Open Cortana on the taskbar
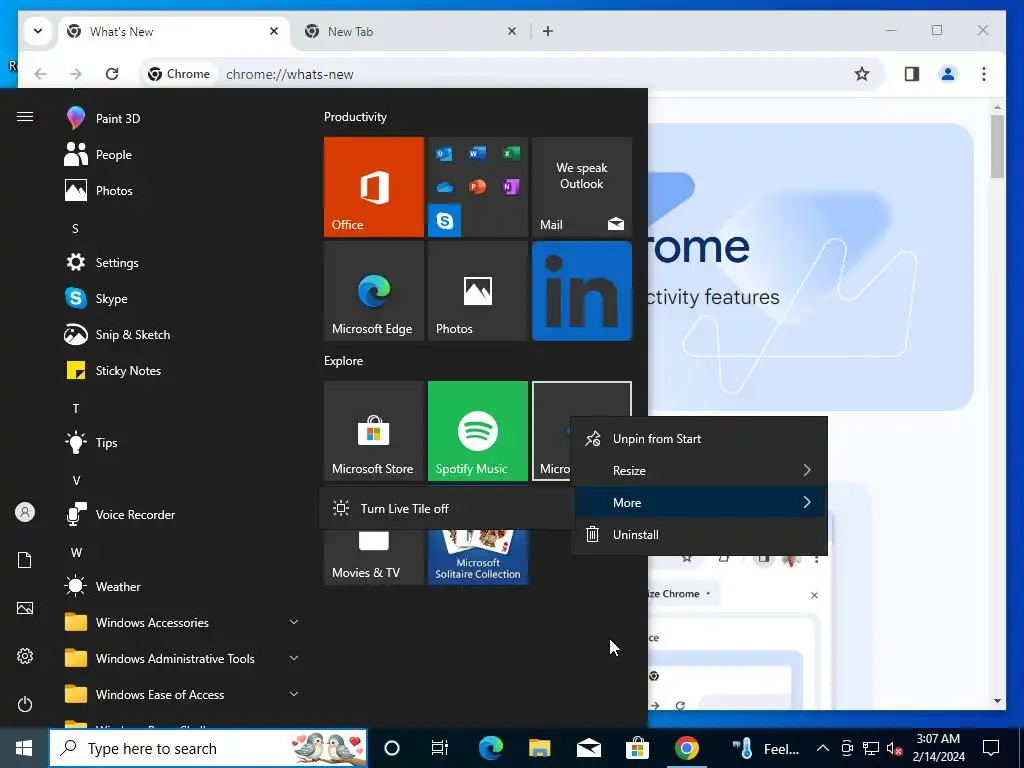Image resolution: width=1024 pixels, height=768 pixels. (391, 748)
